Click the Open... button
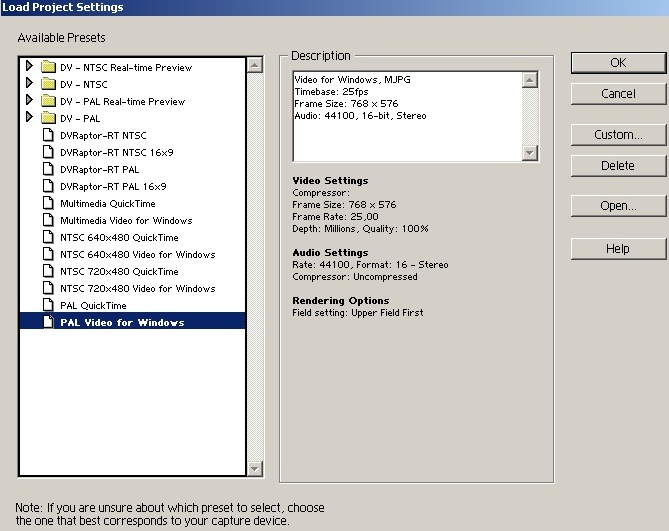The width and height of the screenshot is (669, 531). tap(618, 206)
